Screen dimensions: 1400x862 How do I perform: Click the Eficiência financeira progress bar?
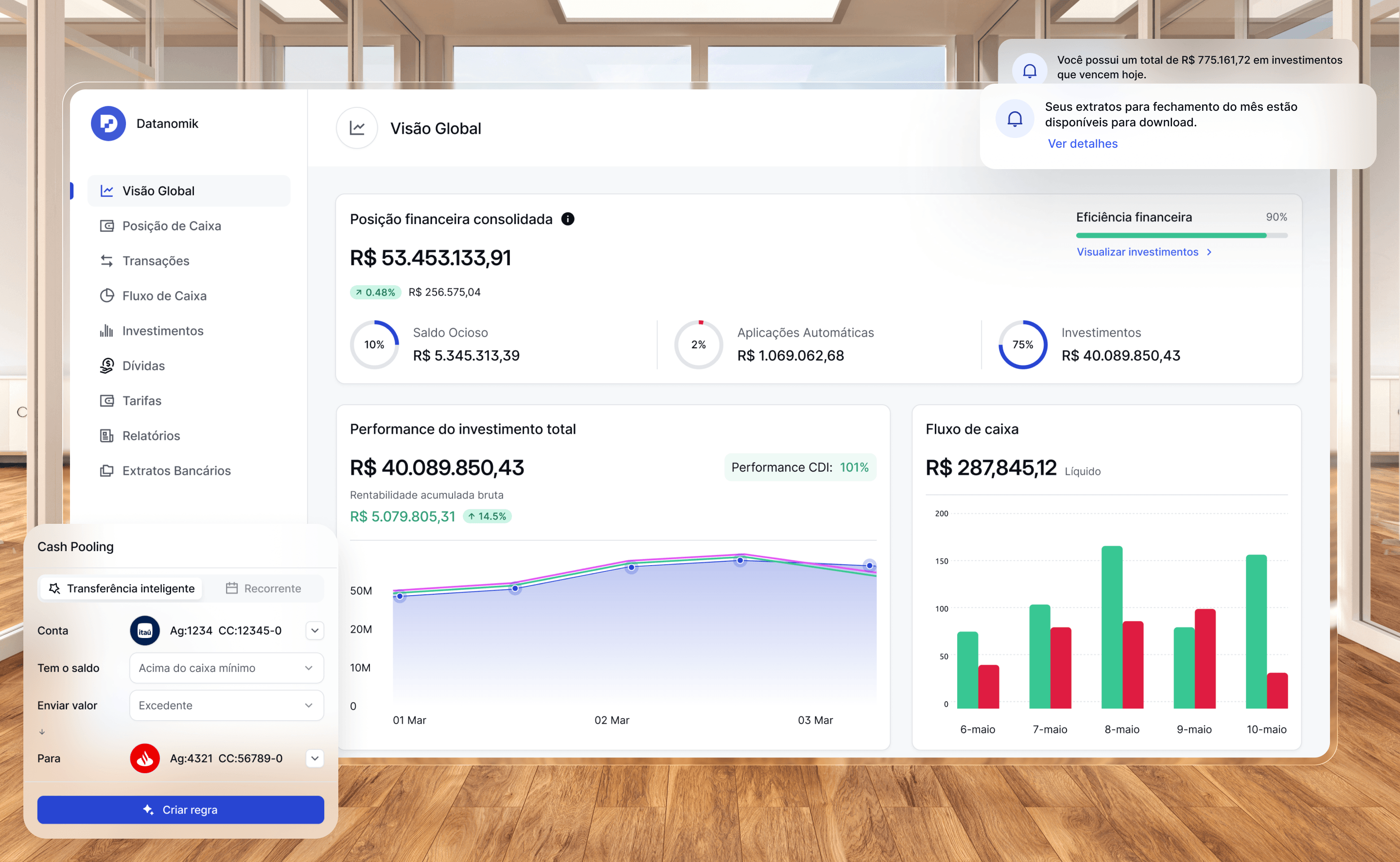point(1170,235)
